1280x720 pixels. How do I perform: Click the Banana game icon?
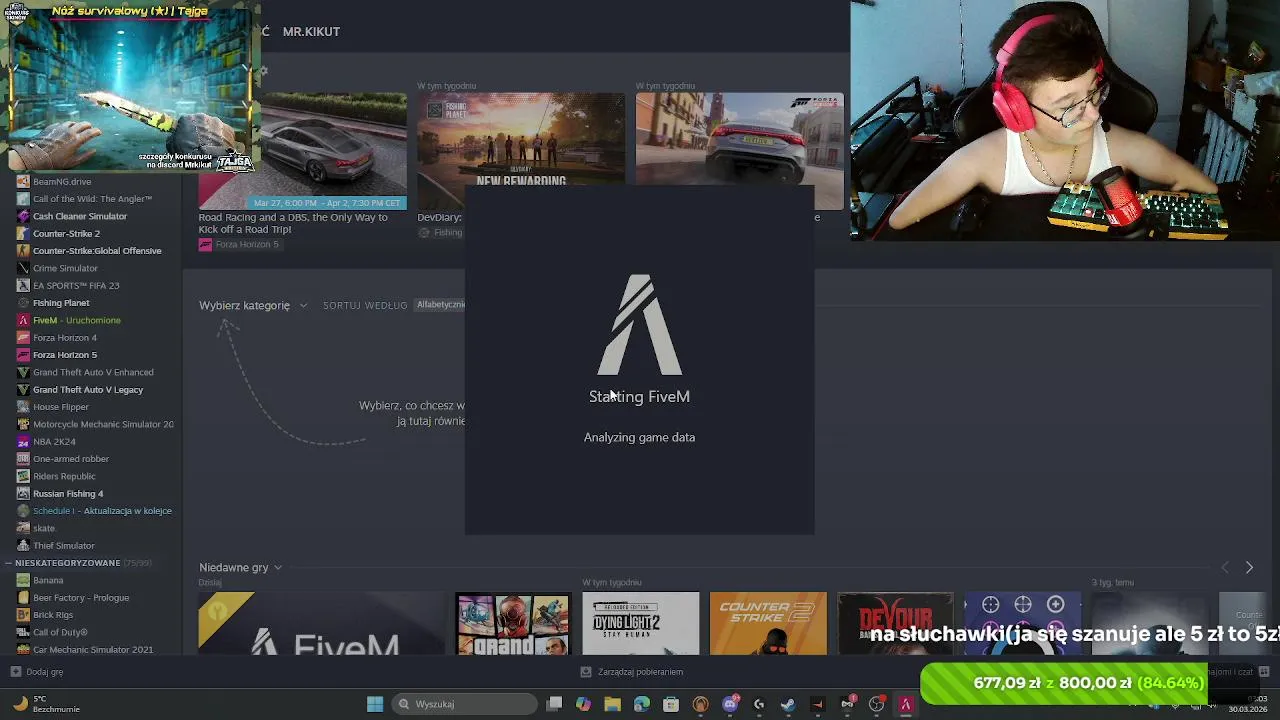coord(23,580)
